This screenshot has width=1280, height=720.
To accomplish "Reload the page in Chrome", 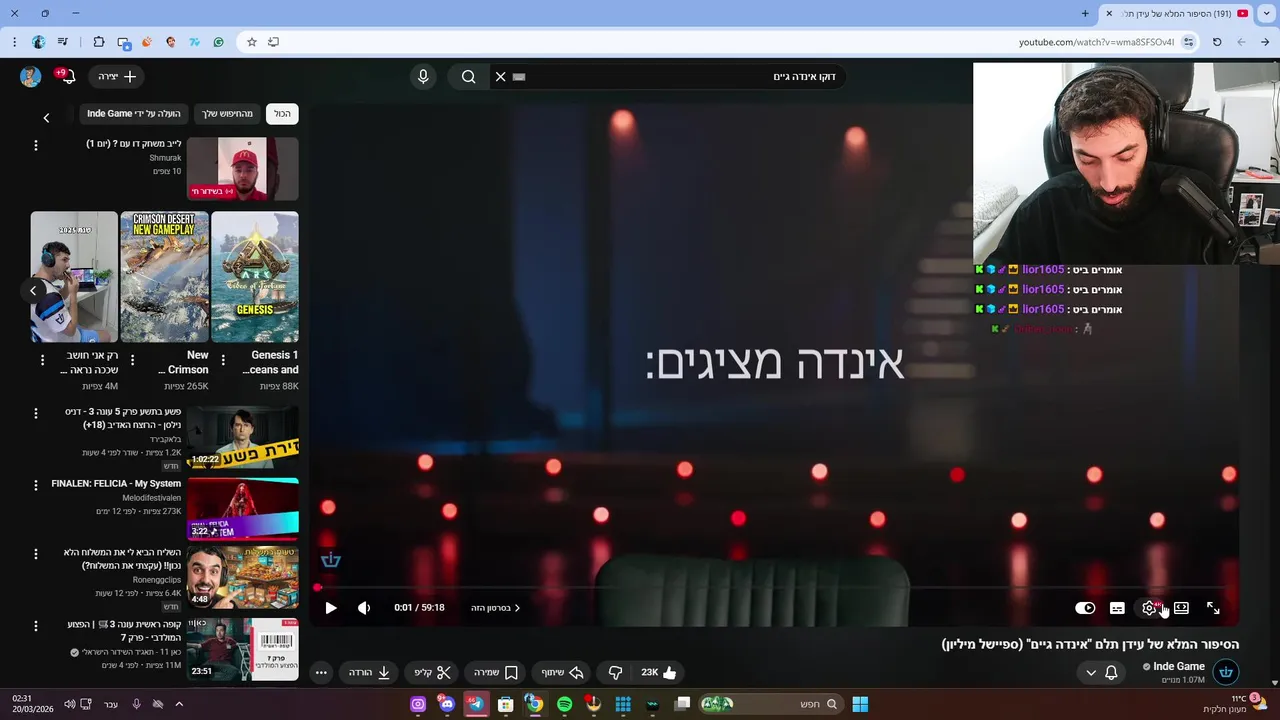I will tap(1217, 42).
